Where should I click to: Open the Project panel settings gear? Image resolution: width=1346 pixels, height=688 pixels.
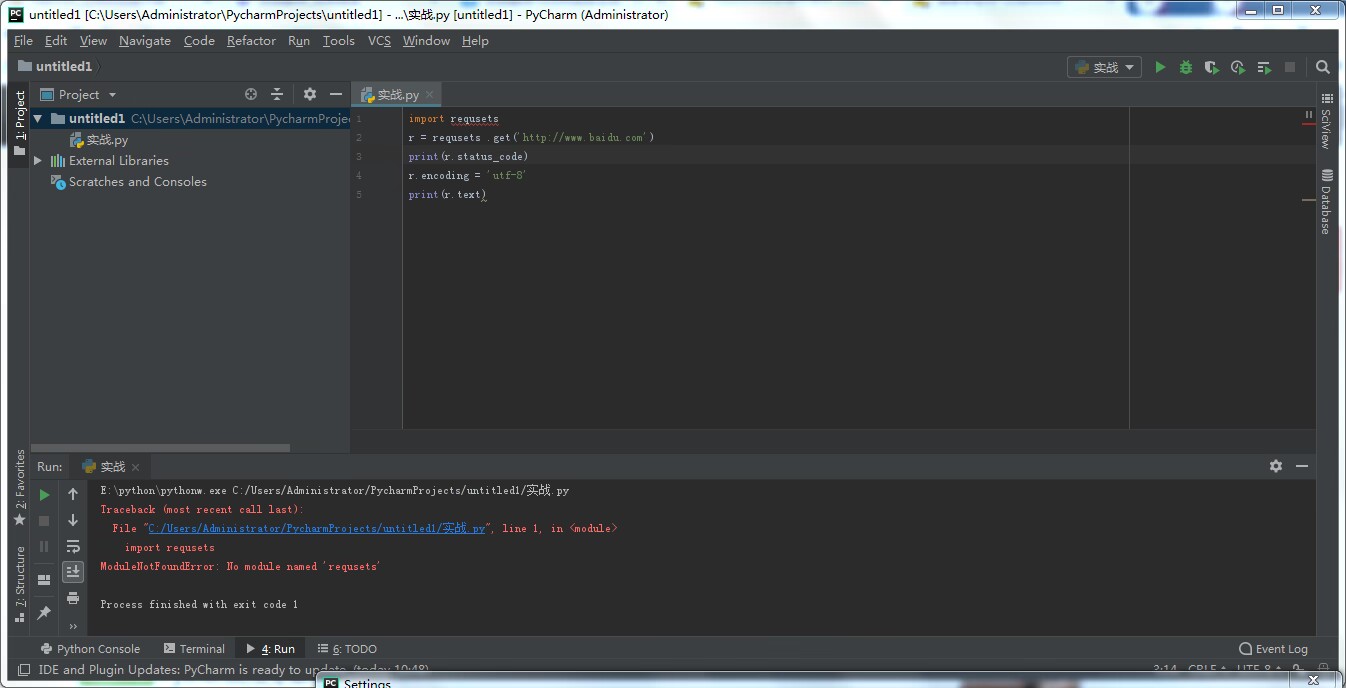click(310, 94)
